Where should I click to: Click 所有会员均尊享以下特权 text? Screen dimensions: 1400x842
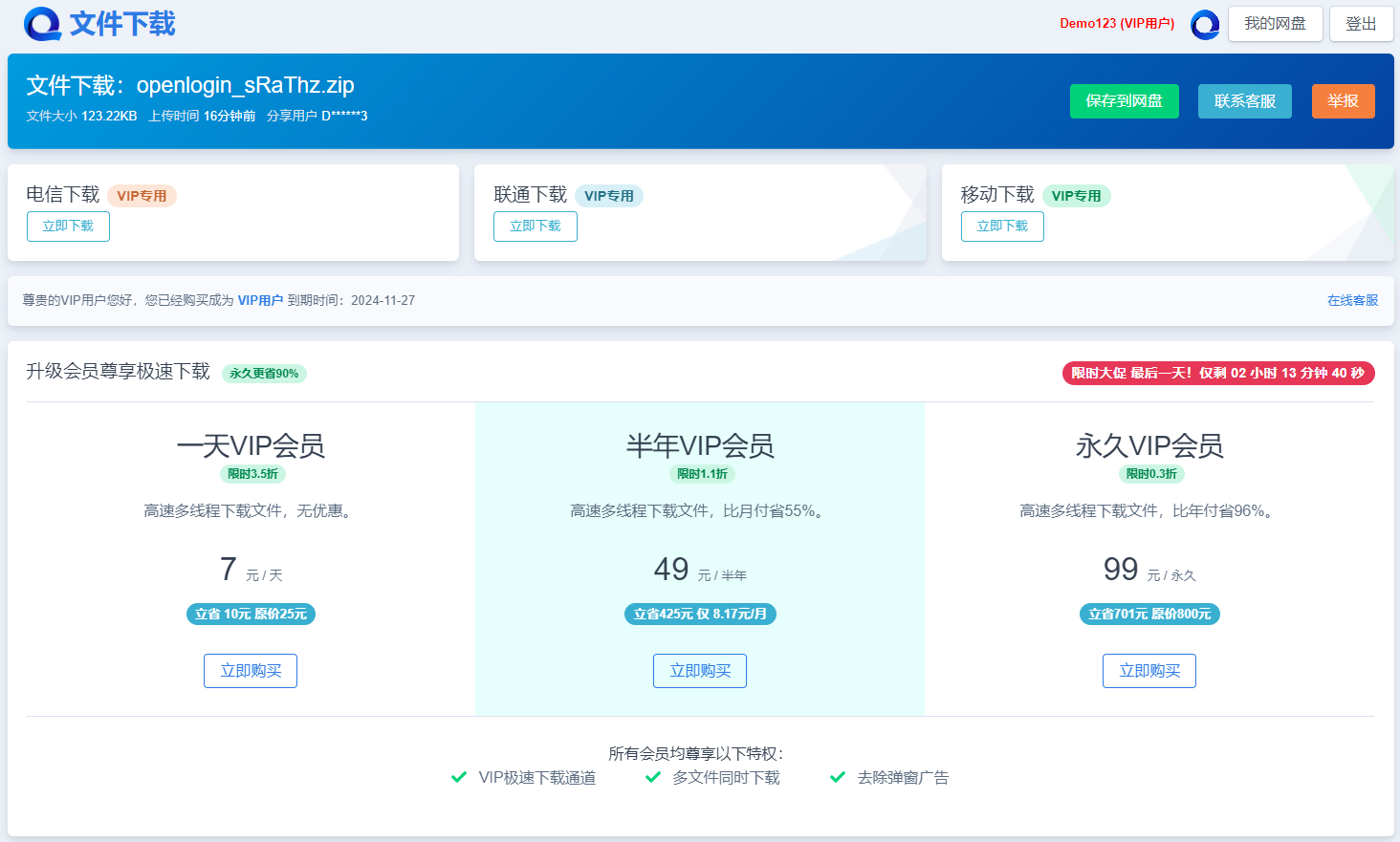[x=695, y=753]
